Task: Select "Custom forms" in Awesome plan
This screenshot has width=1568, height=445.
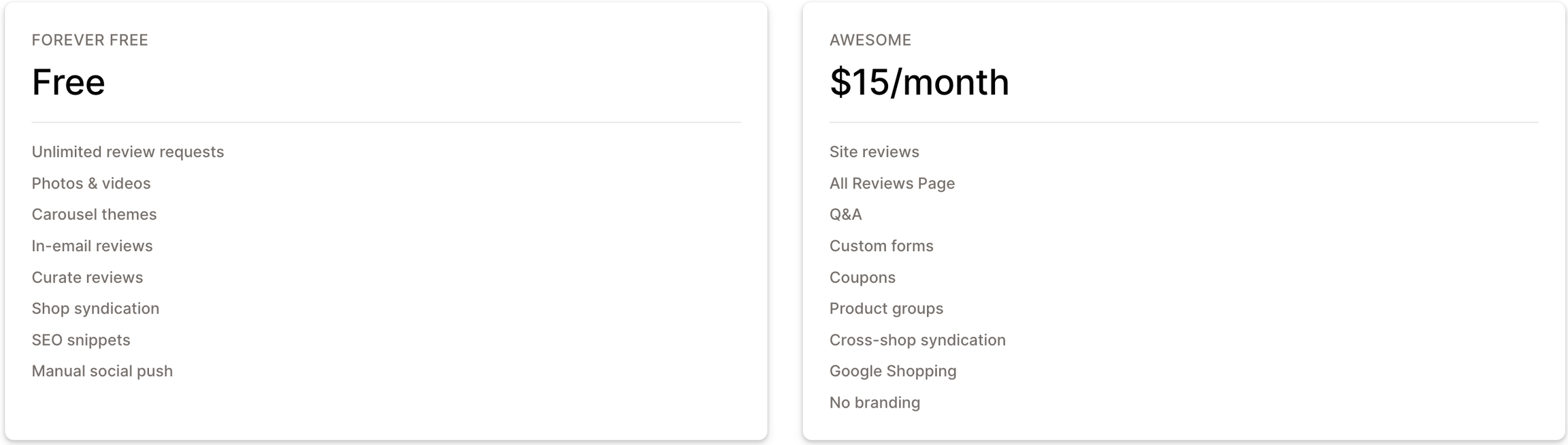Action: click(881, 246)
